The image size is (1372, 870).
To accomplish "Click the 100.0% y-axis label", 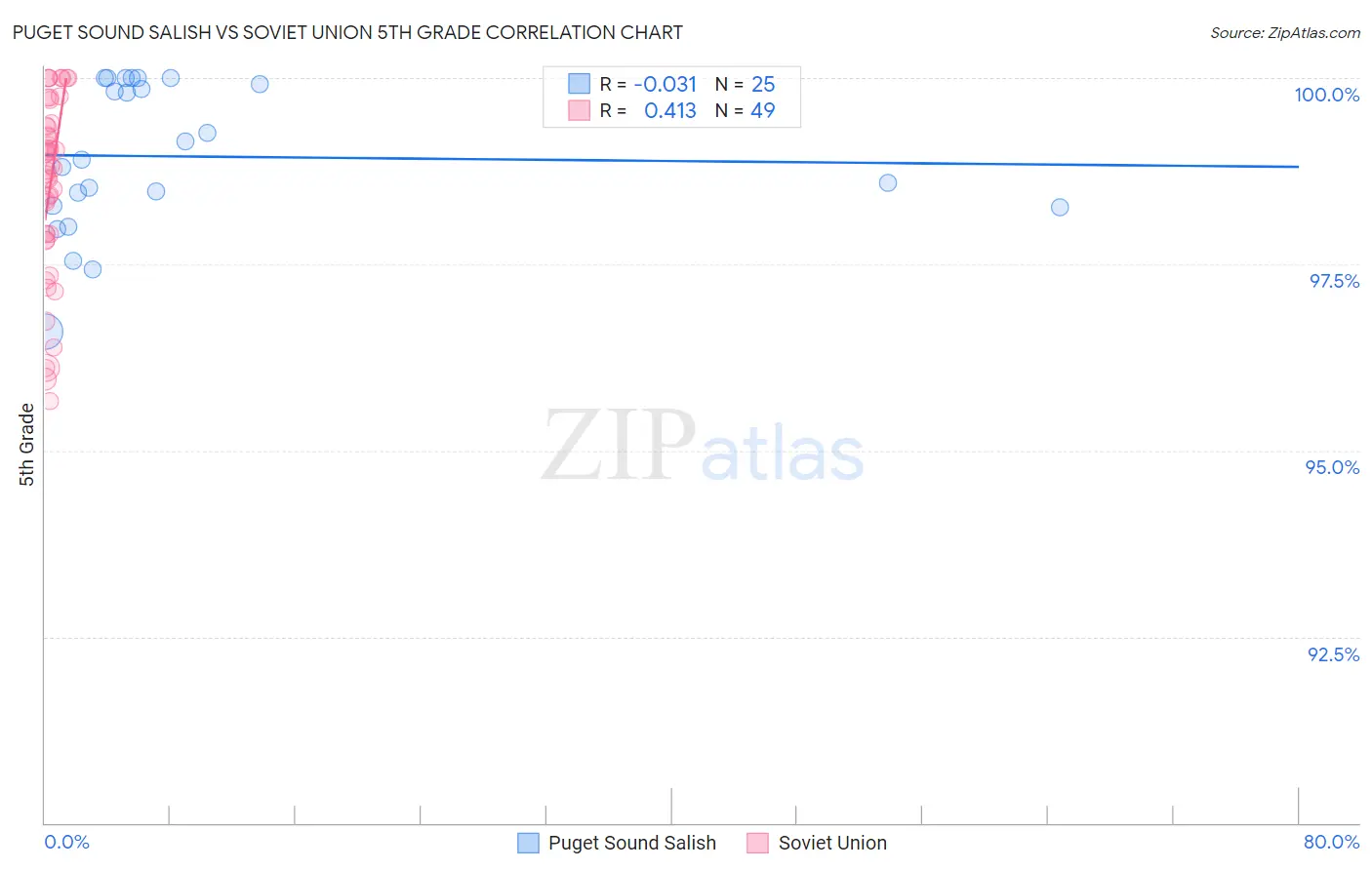I will [1326, 95].
